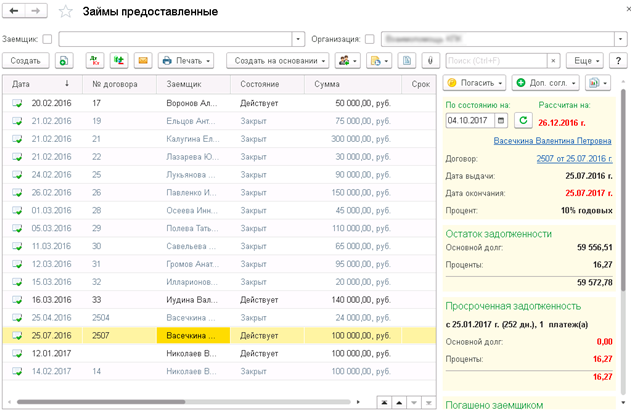The image size is (631, 413).
Task: Click the green arrows structure icon
Action: click(x=119, y=61)
